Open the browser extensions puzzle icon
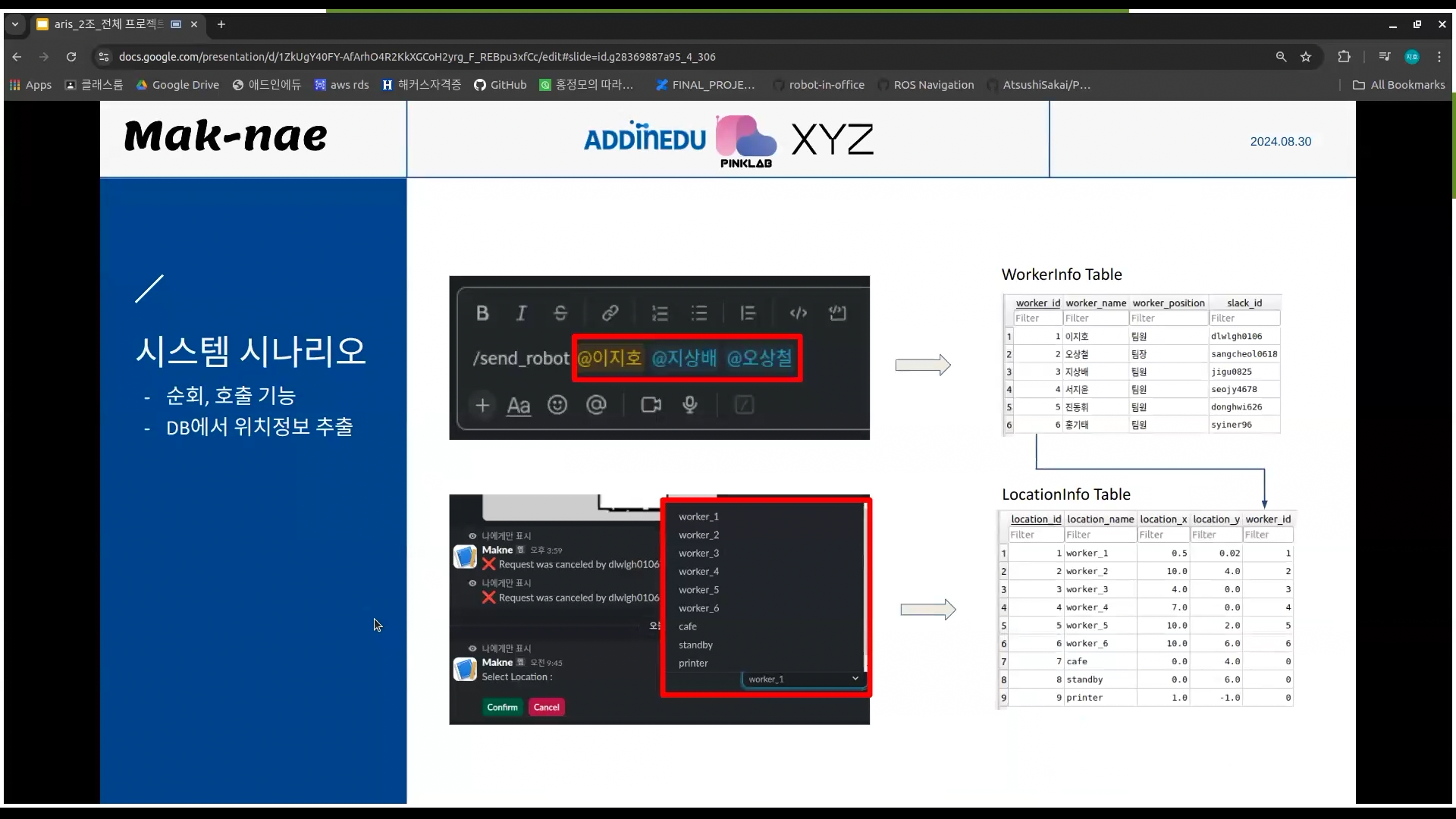Viewport: 1456px width, 819px height. pos(1344,57)
